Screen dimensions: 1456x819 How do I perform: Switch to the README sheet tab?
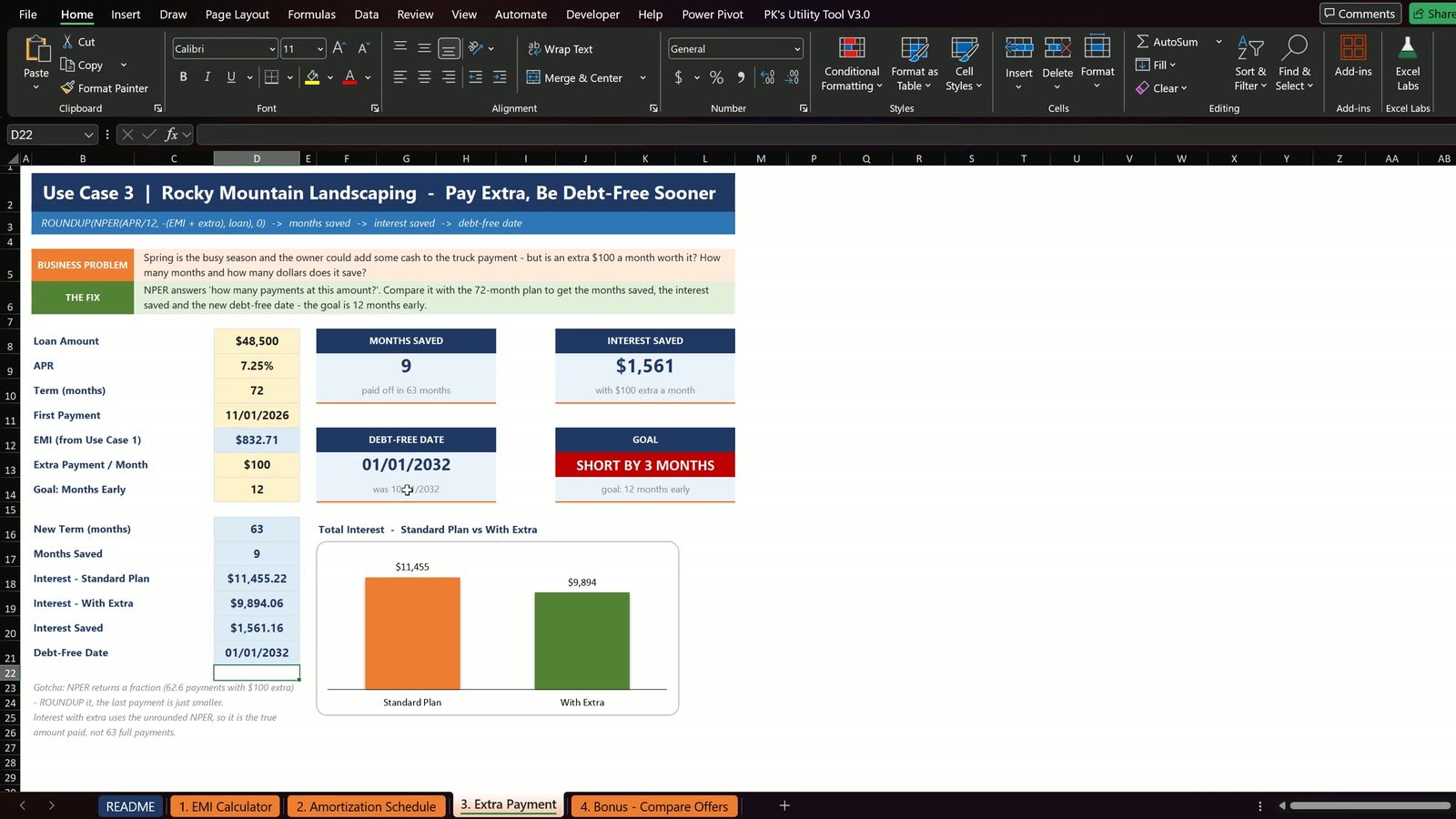[130, 806]
